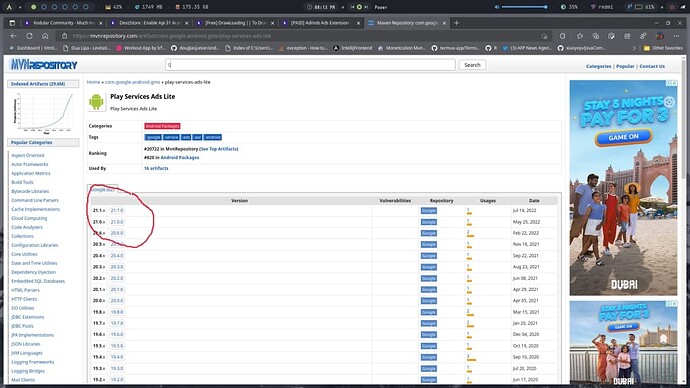Image resolution: width=690 pixels, height=388 pixels.
Task: Click the Search button
Action: click(x=472, y=65)
